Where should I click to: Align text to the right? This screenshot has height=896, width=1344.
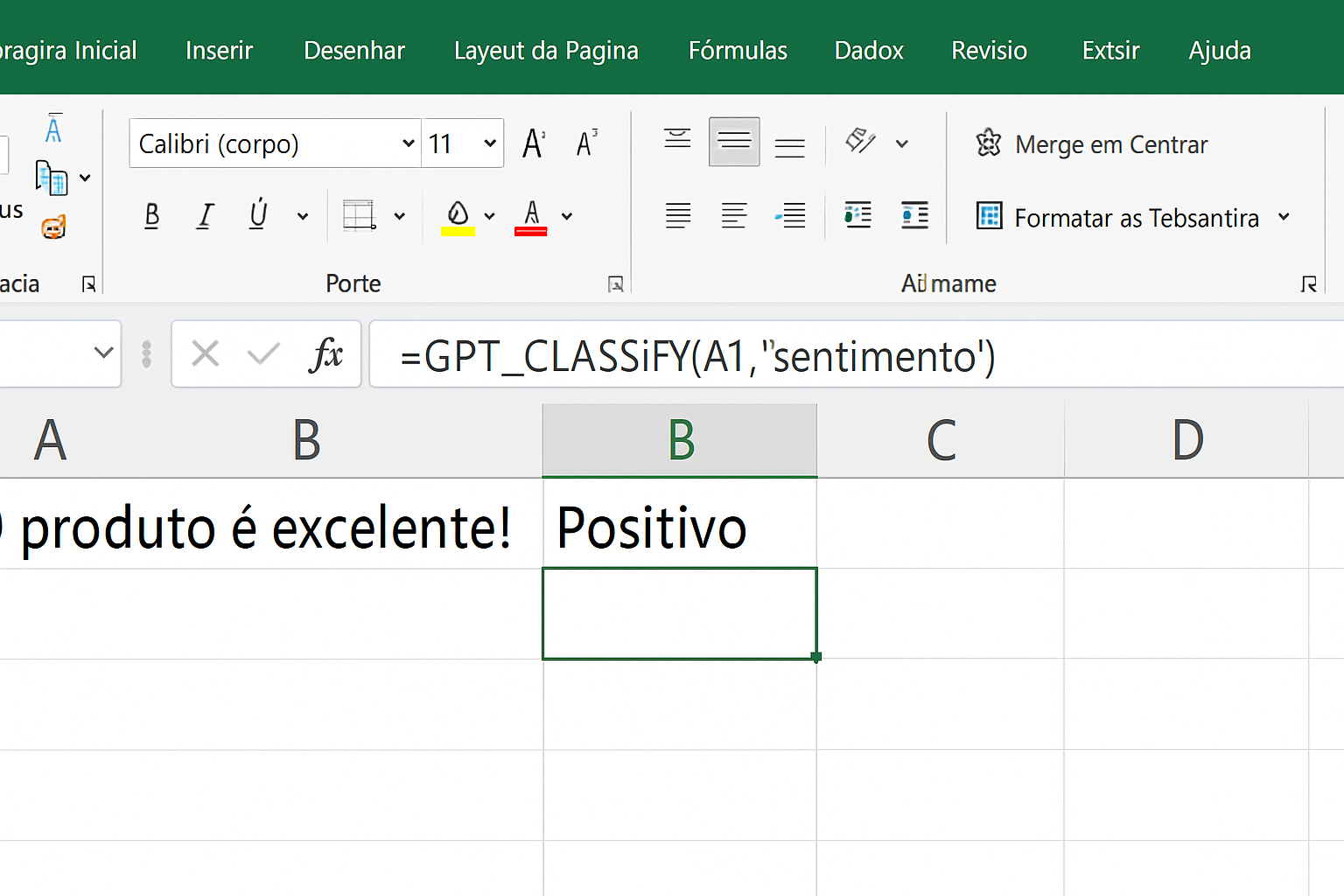click(x=791, y=215)
